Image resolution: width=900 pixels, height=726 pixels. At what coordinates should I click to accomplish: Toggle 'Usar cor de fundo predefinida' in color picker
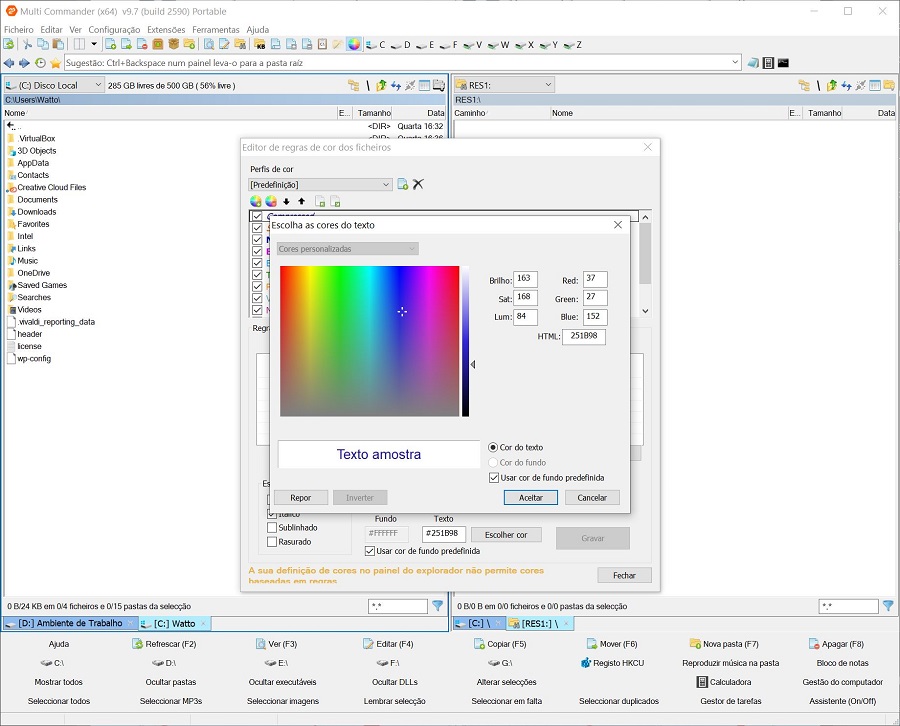point(494,477)
